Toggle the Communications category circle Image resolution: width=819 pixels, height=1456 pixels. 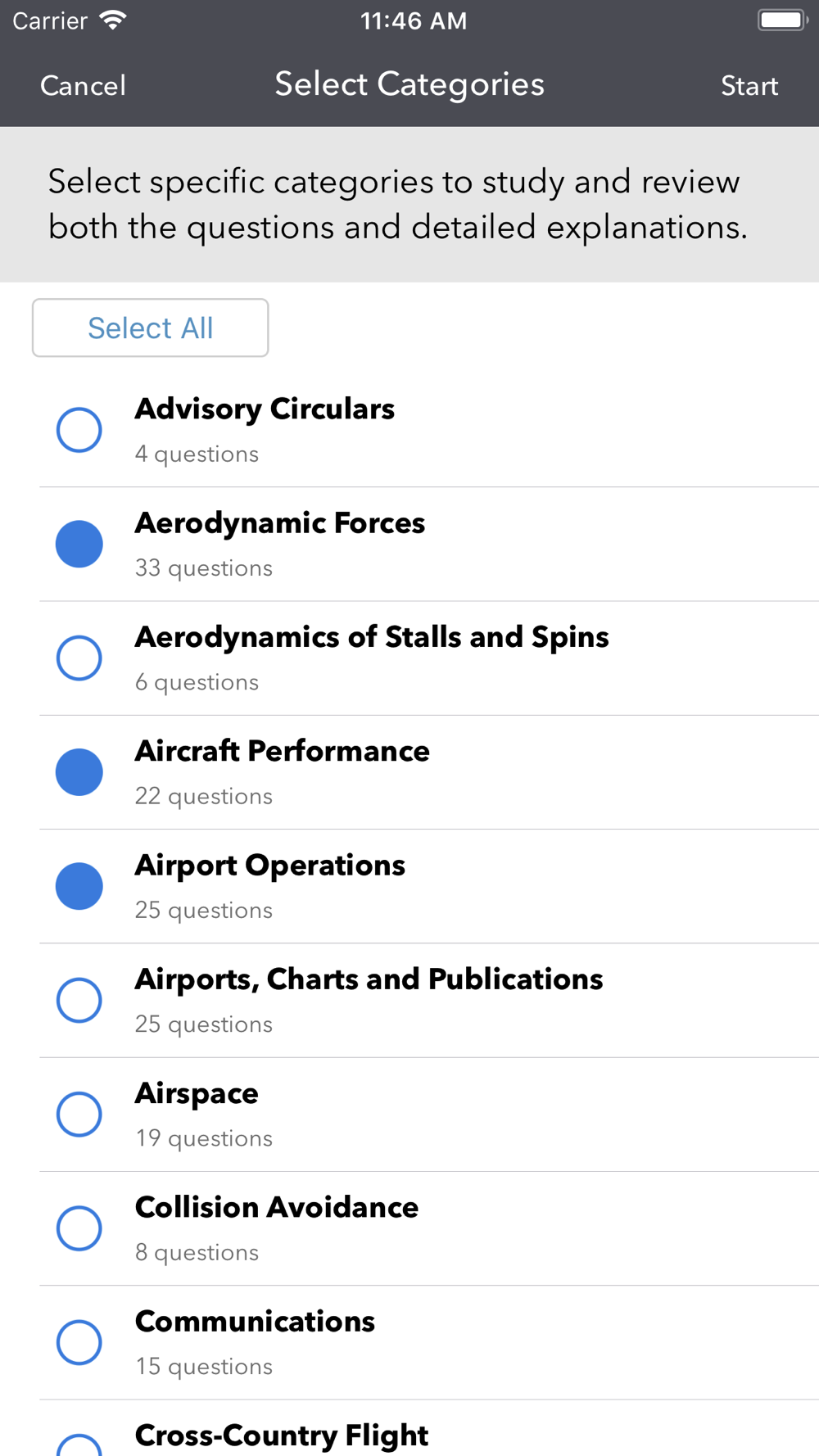coord(79,1341)
